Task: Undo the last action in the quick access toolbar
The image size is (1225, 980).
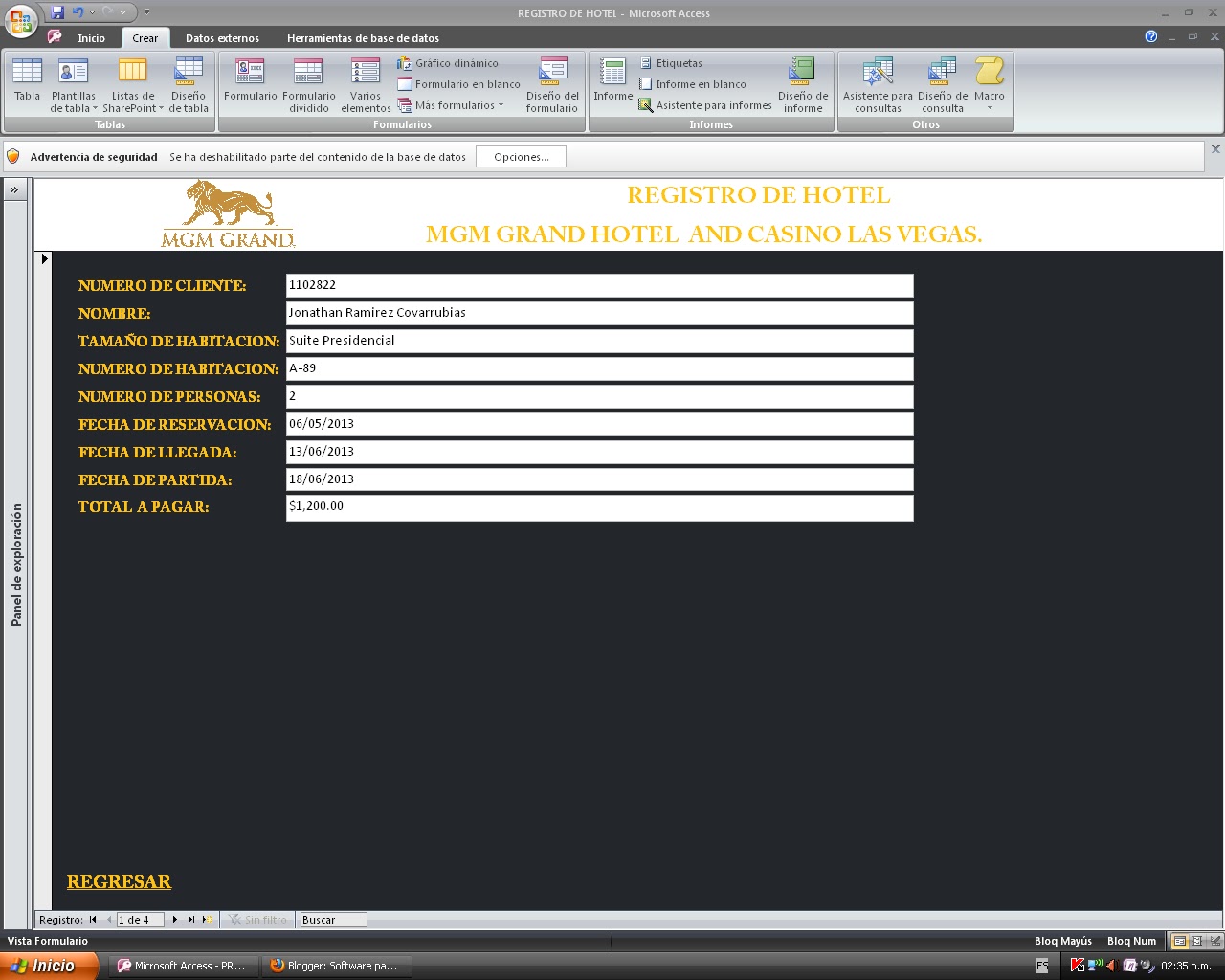Action: [x=78, y=12]
